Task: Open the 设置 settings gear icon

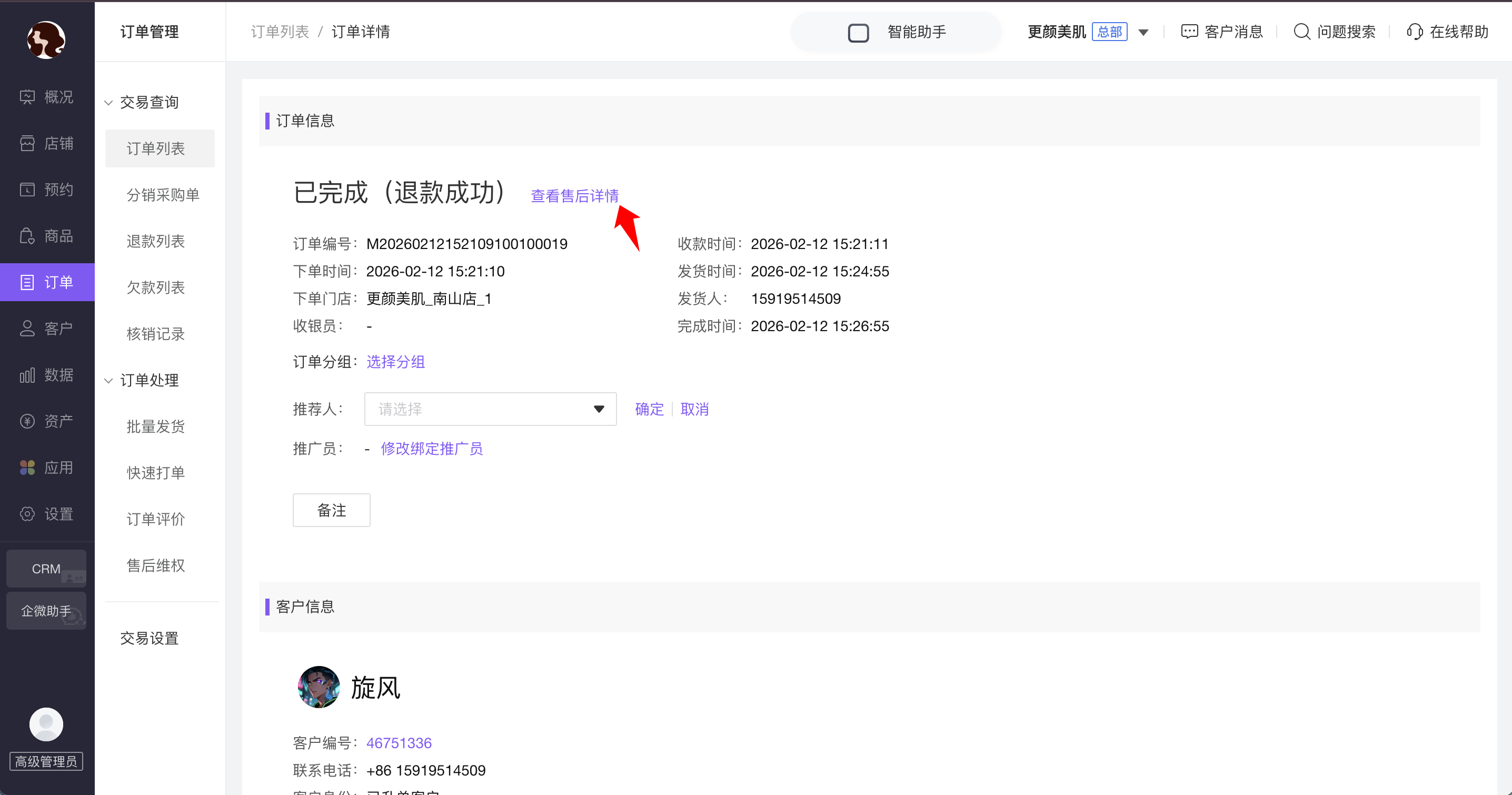Action: [x=27, y=514]
